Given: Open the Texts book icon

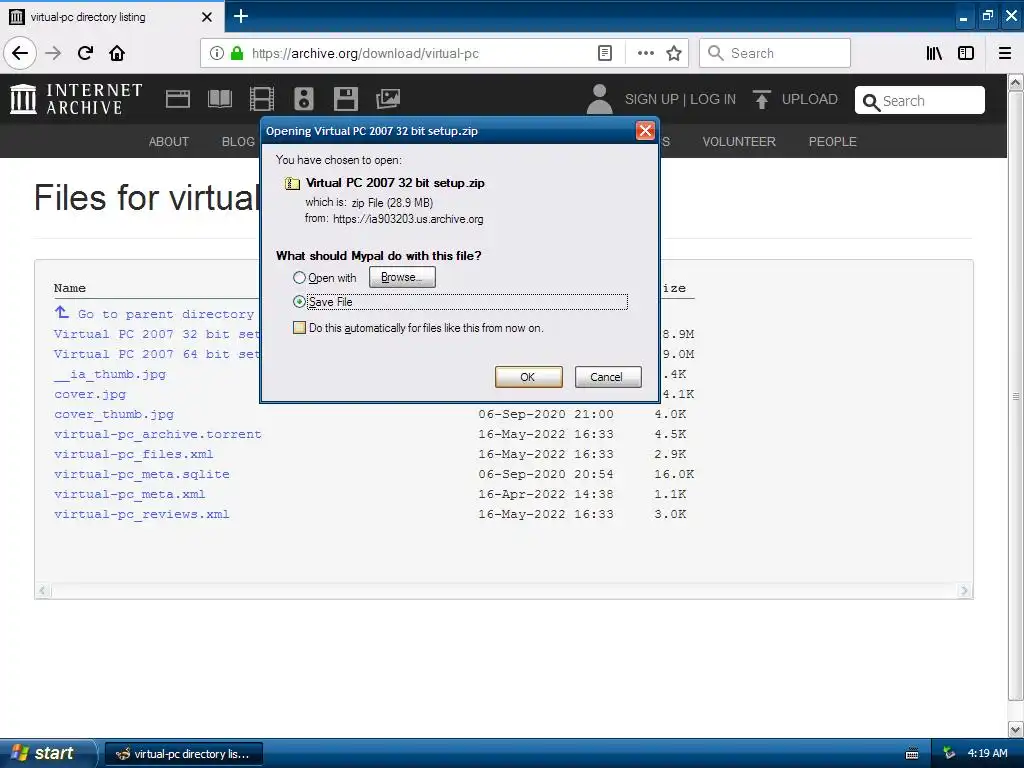Looking at the screenshot, I should click(x=219, y=99).
